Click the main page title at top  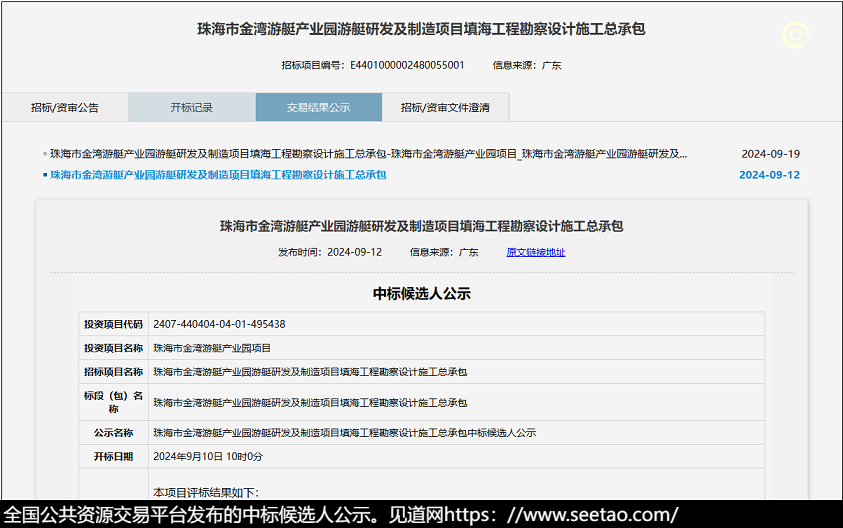click(x=421, y=29)
